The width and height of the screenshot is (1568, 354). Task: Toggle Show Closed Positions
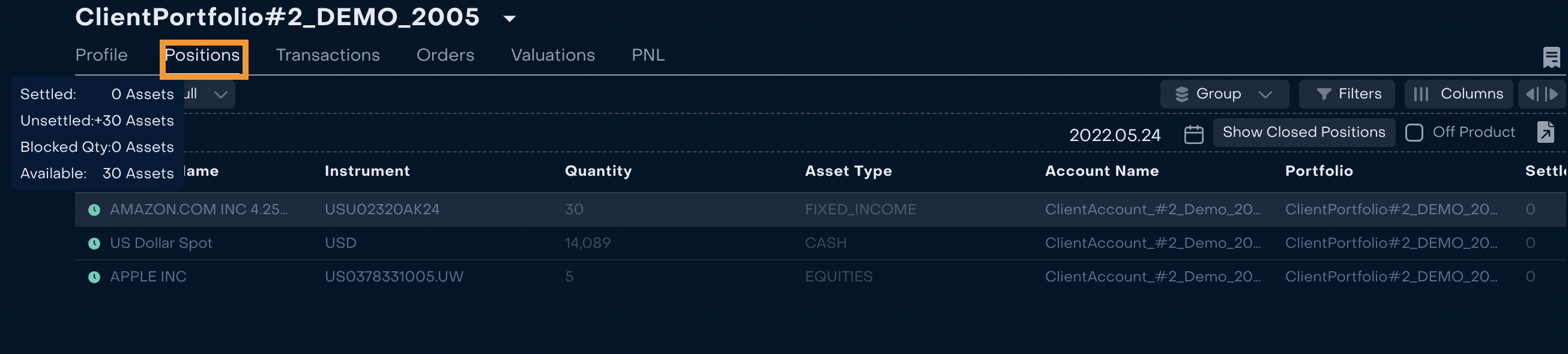click(1303, 132)
